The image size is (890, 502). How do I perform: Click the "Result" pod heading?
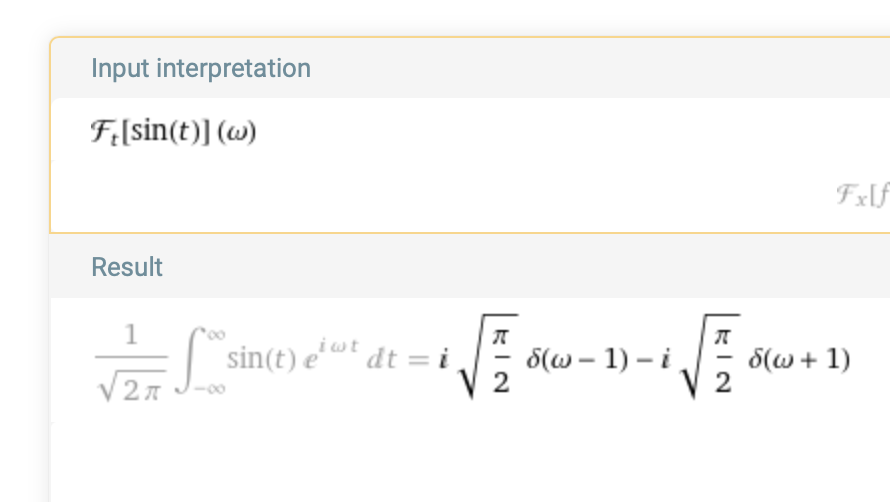point(127,267)
